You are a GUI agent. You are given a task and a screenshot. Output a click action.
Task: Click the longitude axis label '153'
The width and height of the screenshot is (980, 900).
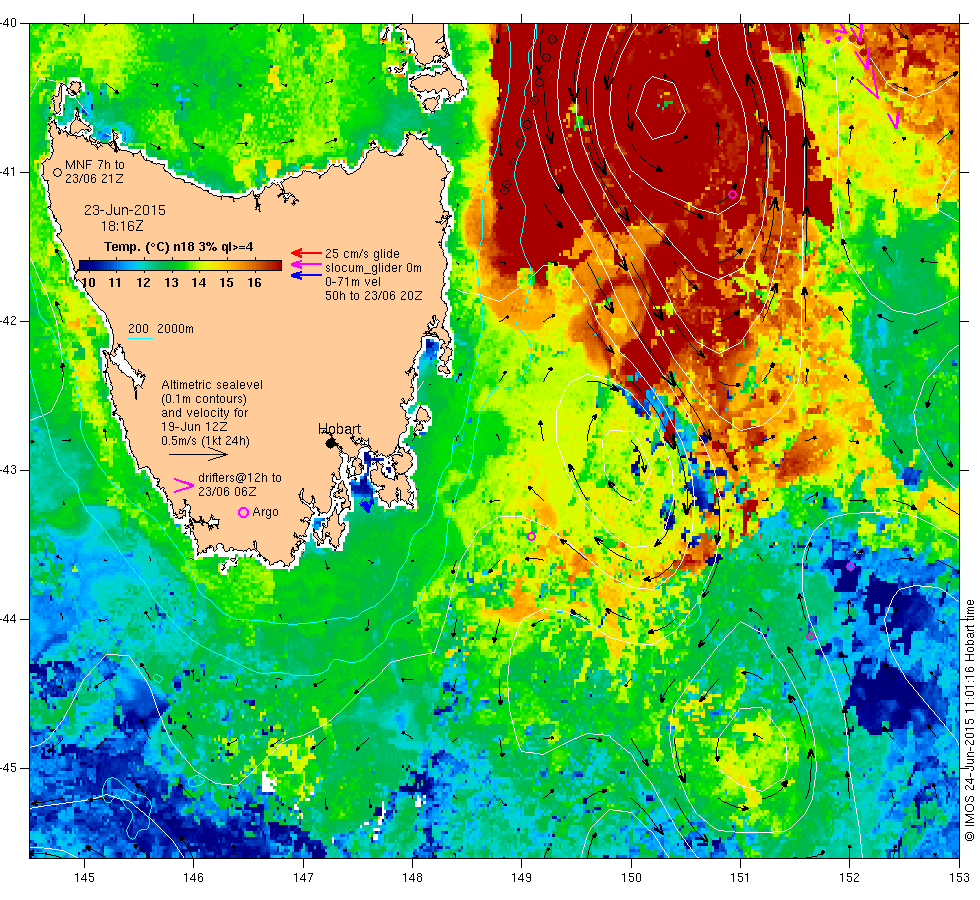coord(959,878)
